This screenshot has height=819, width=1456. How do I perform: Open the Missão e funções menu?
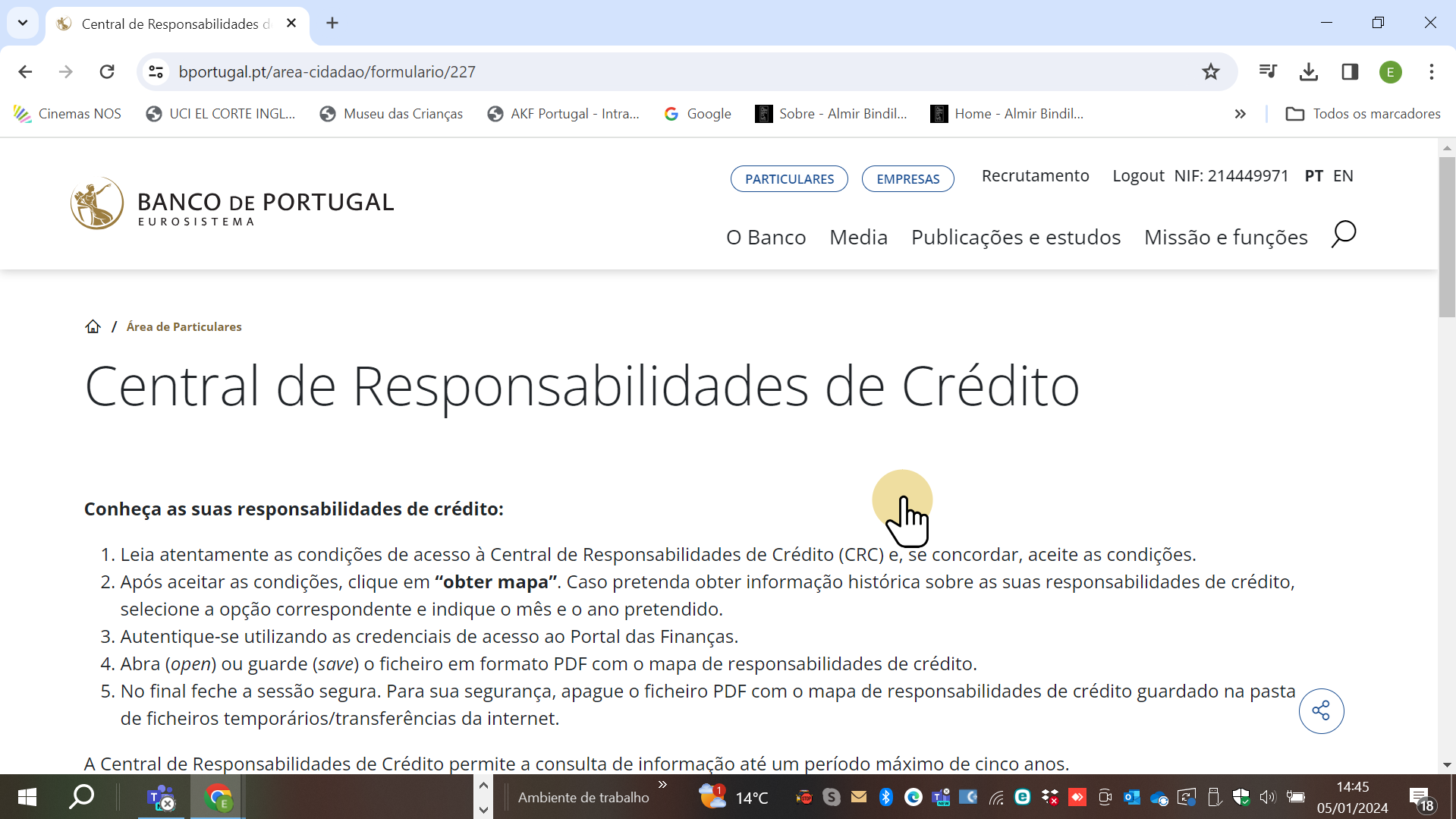coord(1225,238)
